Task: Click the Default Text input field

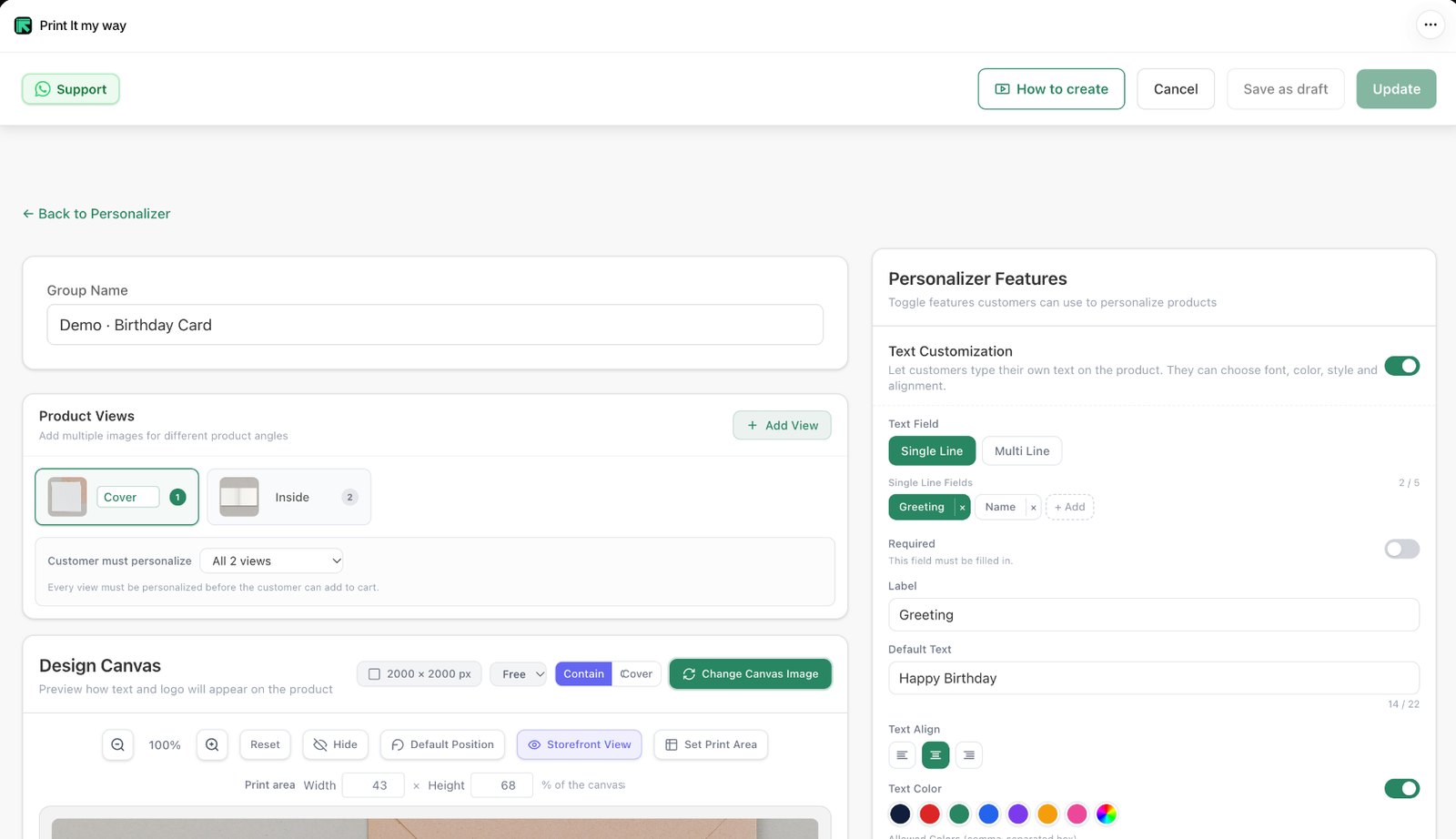Action: click(1154, 678)
